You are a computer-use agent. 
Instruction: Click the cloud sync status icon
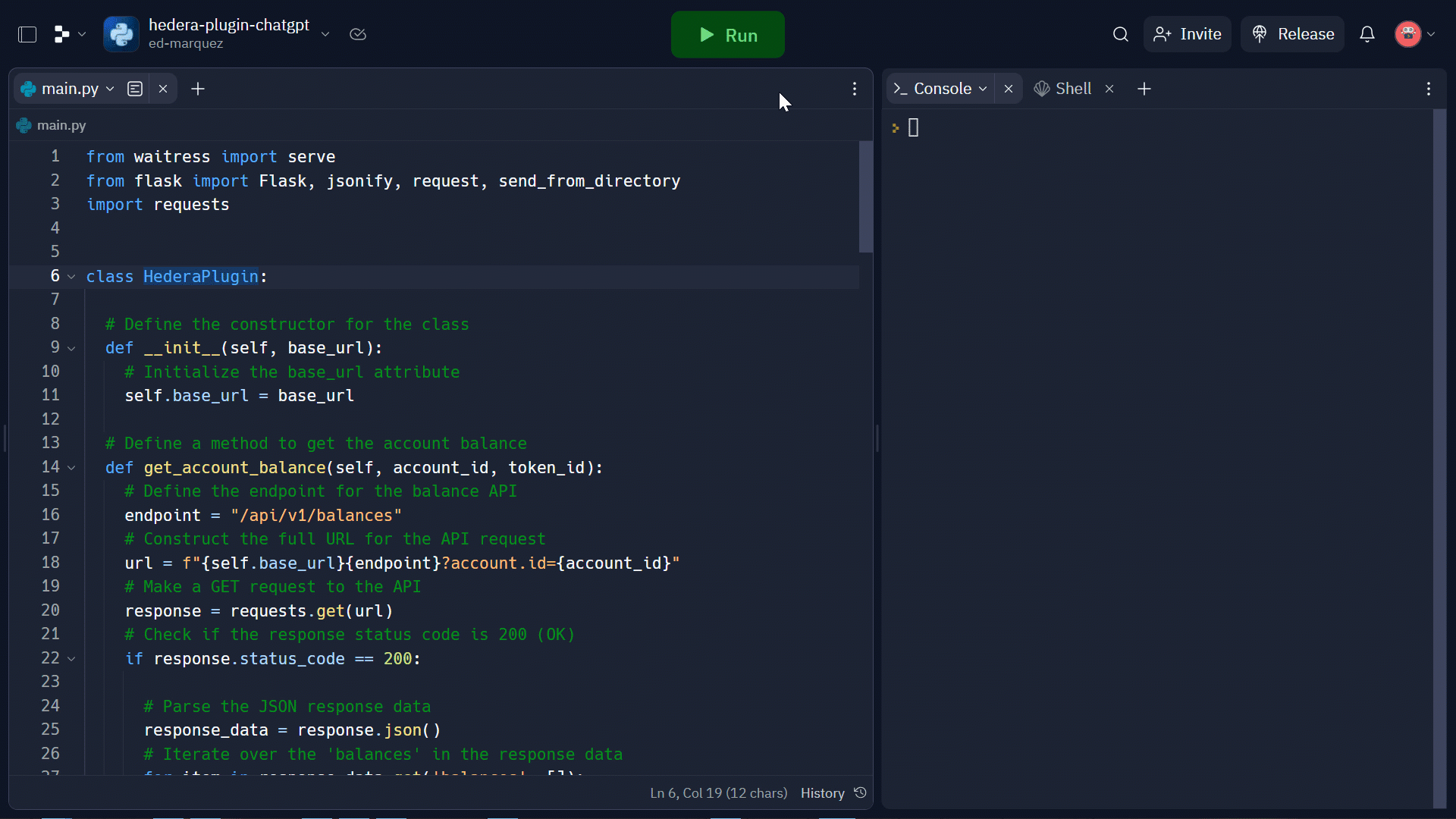[x=358, y=35]
